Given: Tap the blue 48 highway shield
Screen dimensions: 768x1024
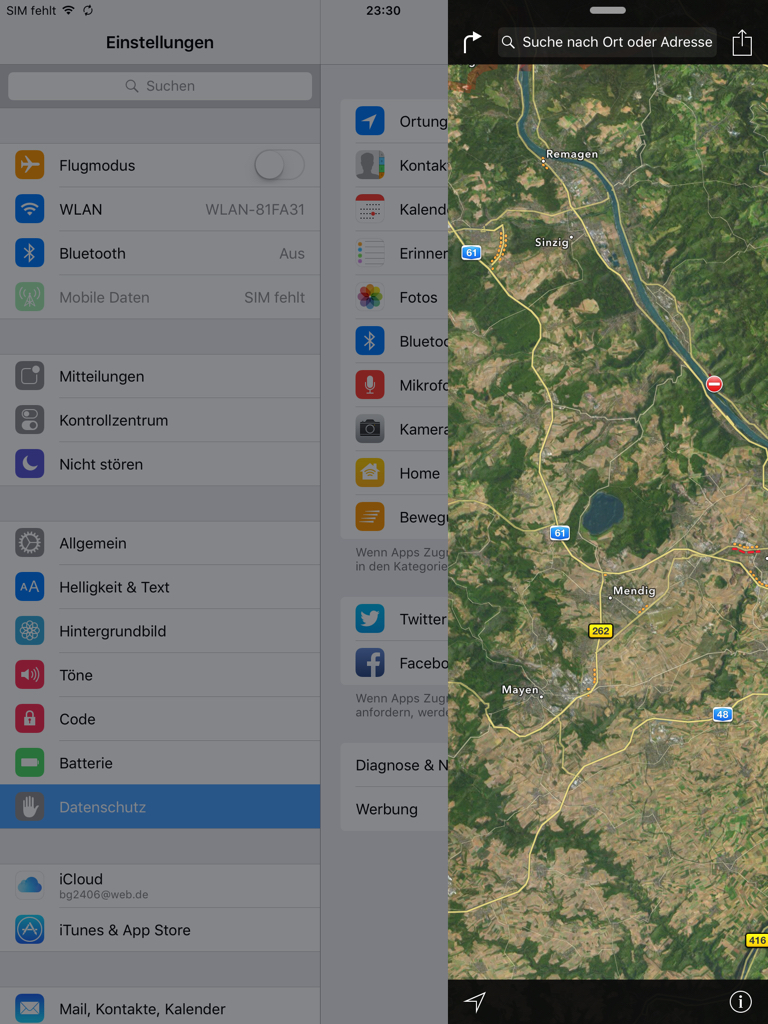Looking at the screenshot, I should point(722,714).
